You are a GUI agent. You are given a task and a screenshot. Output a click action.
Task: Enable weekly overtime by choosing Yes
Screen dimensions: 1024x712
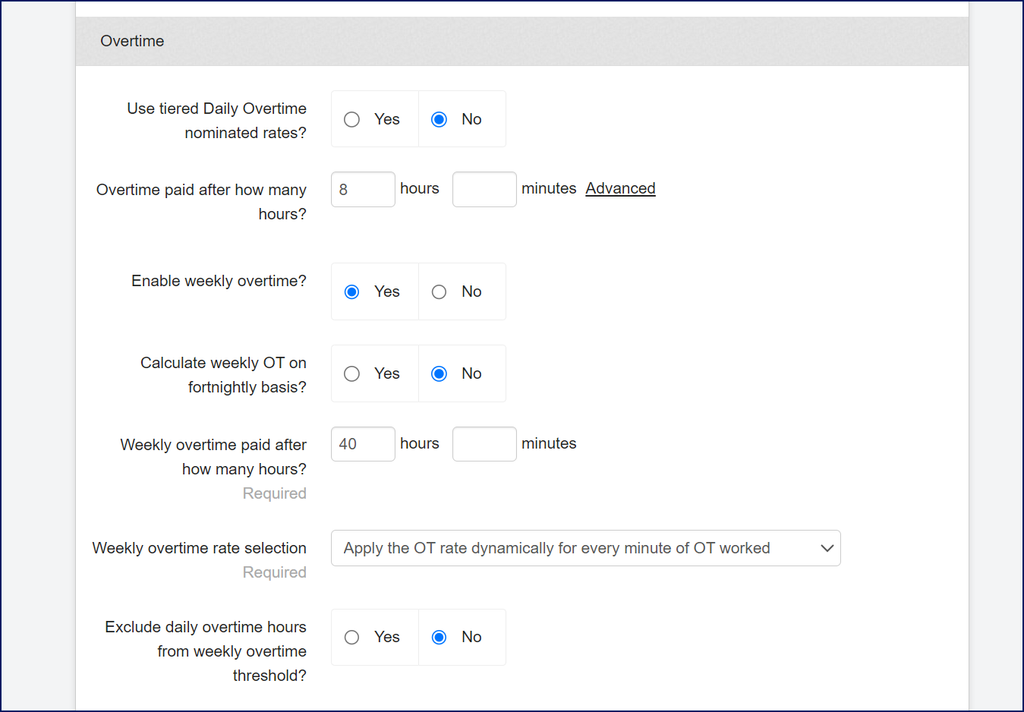(x=352, y=292)
